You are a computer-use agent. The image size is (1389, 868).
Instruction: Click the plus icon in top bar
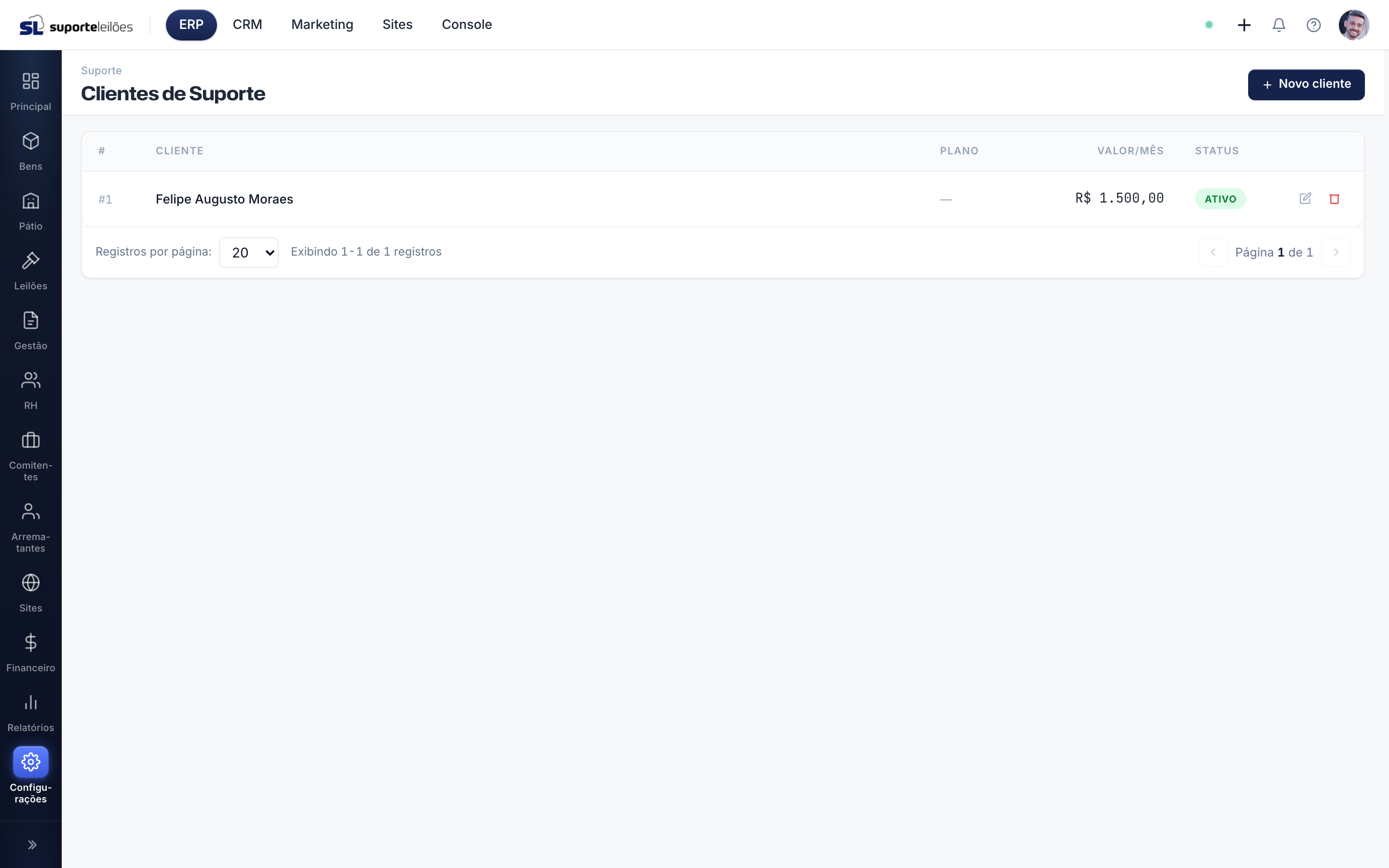pos(1244,25)
